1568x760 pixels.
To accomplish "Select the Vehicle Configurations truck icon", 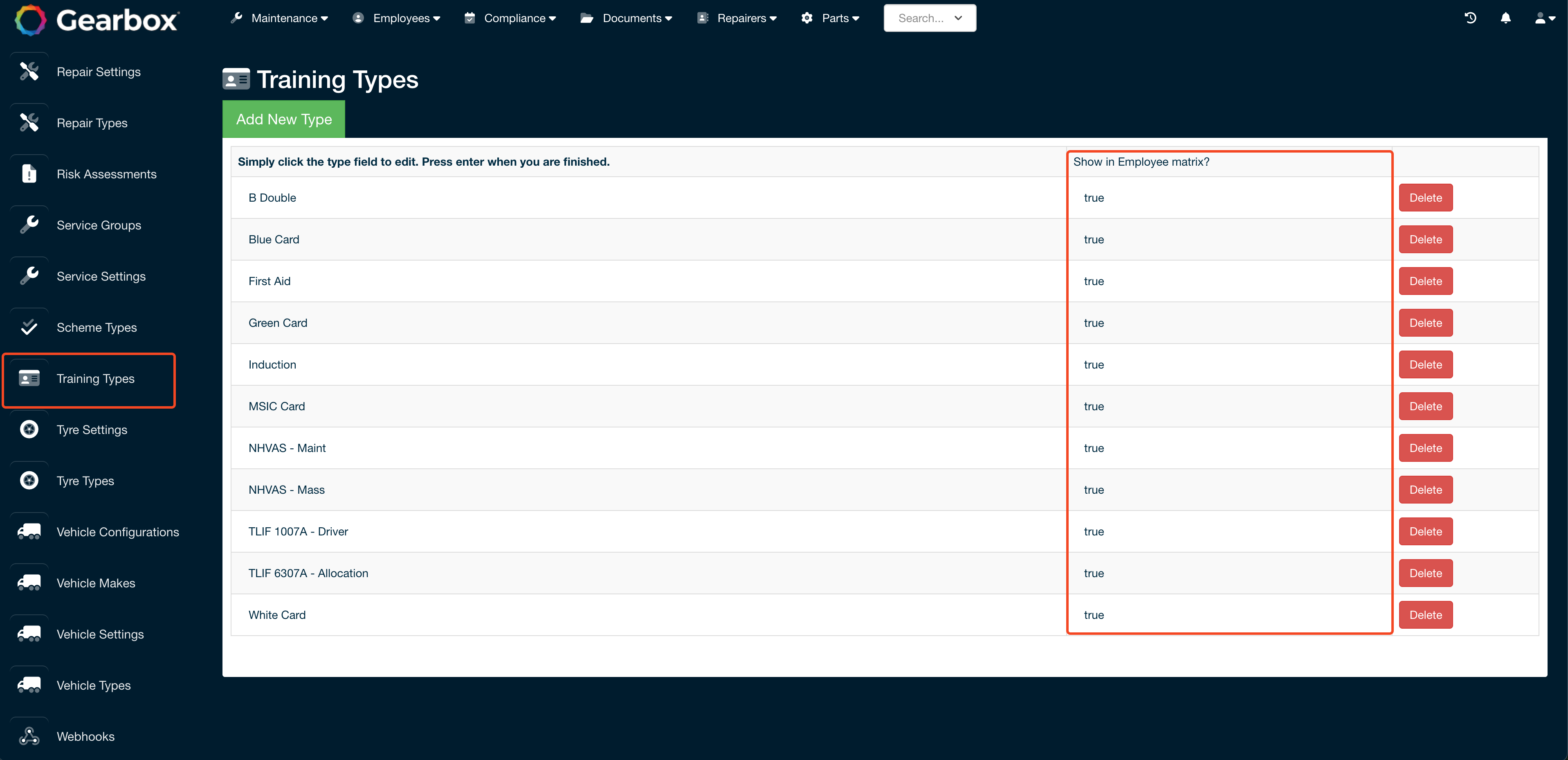I will tap(29, 531).
